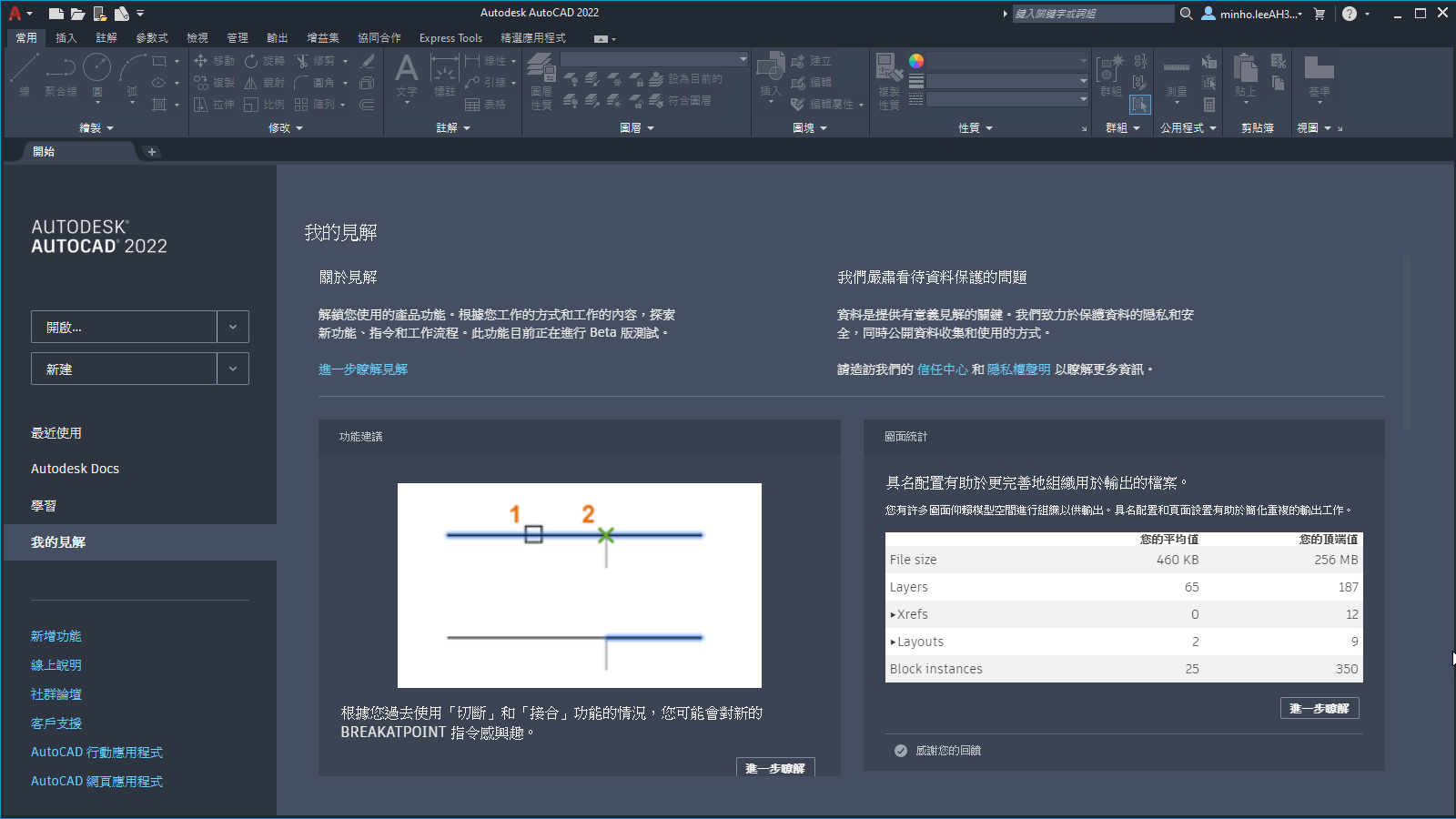Select the Arc (弧) tool
Image resolution: width=1456 pixels, height=819 pixels.
[133, 75]
